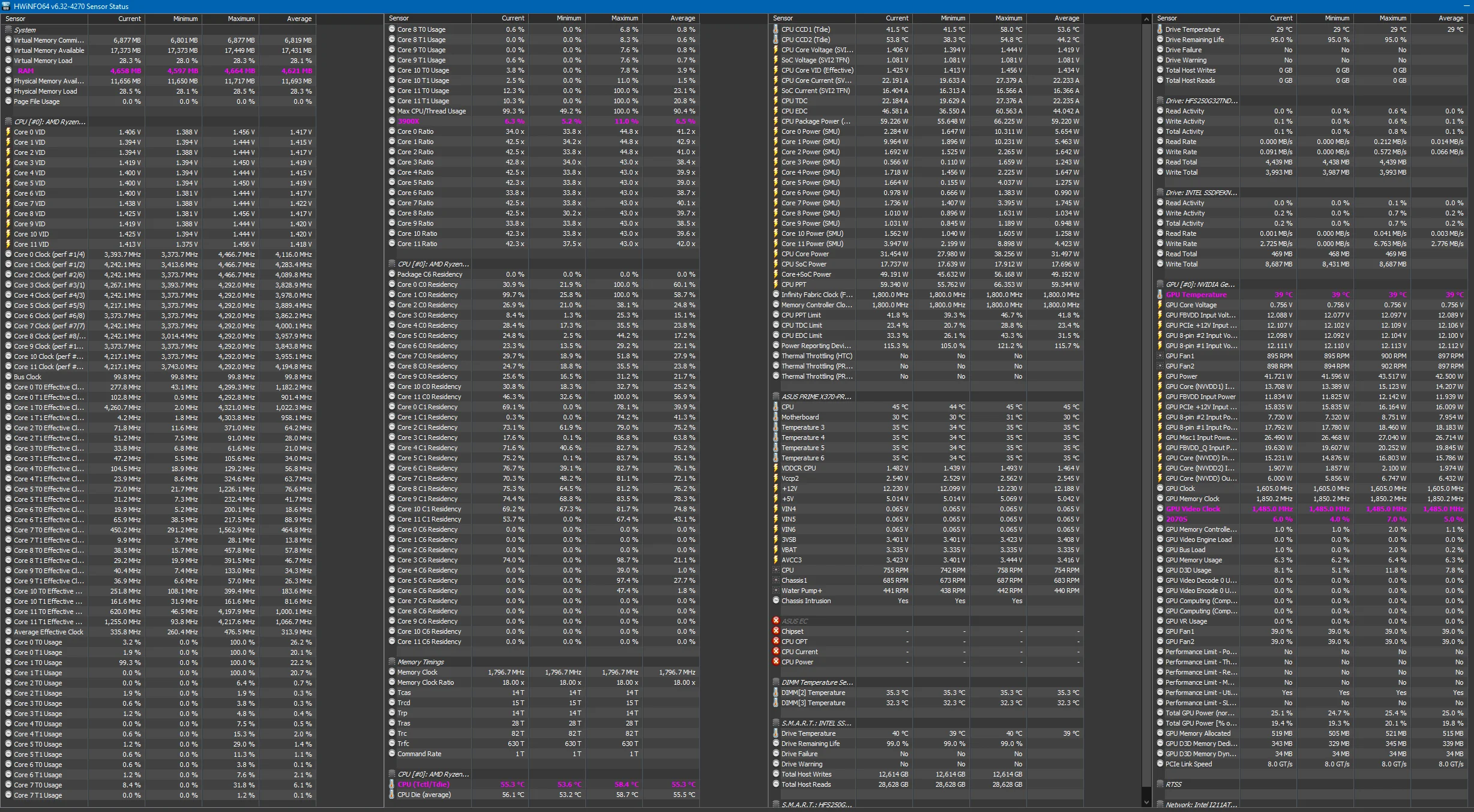Select the magenta RAM sensor row
The image size is (1474, 812).
(158, 71)
